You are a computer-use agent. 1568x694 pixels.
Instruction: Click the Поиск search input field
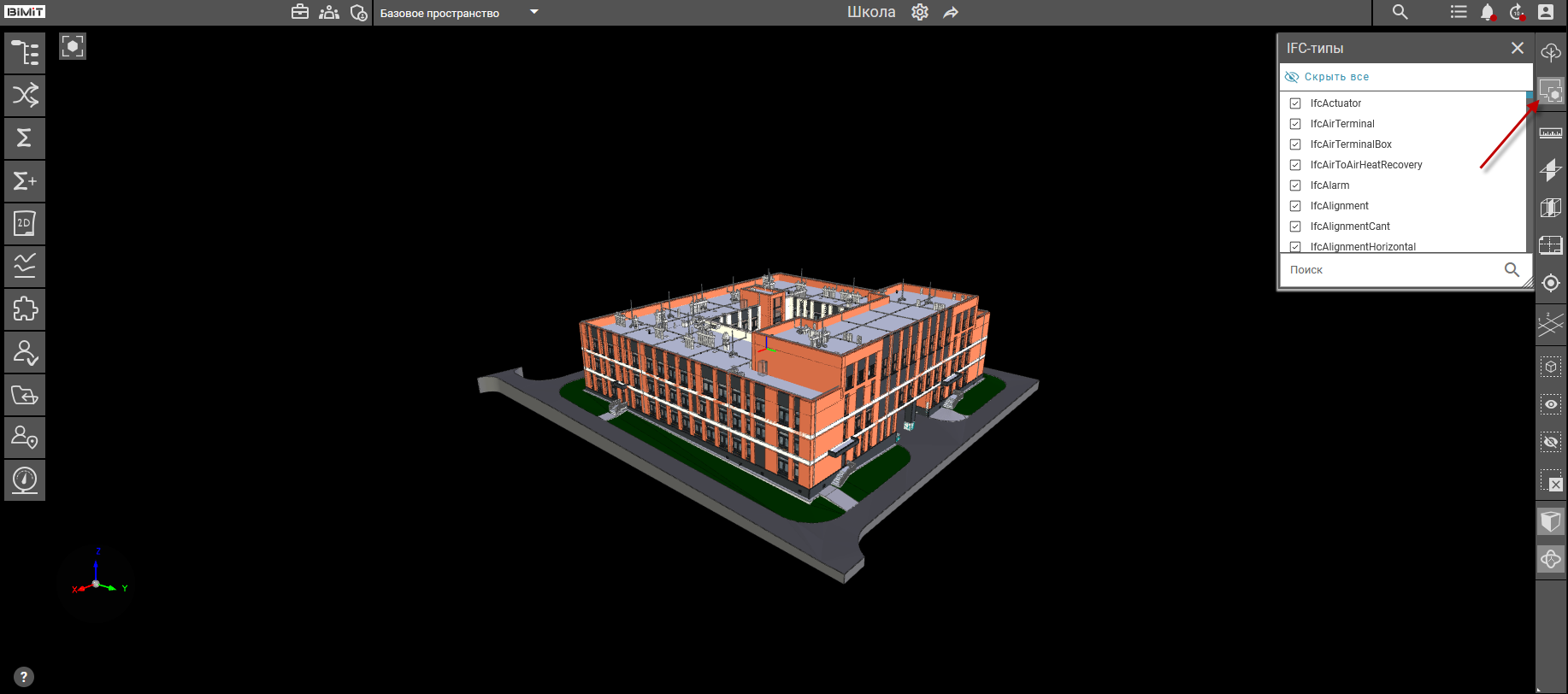pos(1392,270)
